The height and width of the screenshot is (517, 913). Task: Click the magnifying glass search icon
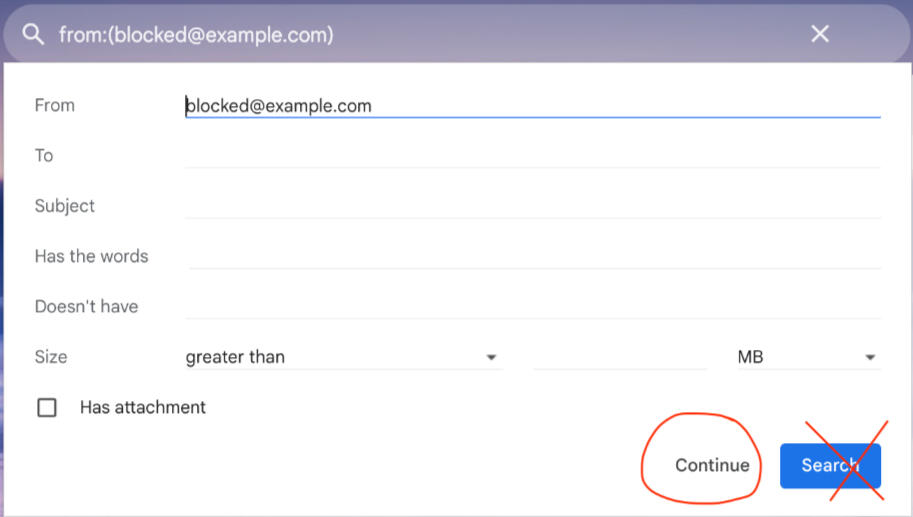click(x=33, y=35)
